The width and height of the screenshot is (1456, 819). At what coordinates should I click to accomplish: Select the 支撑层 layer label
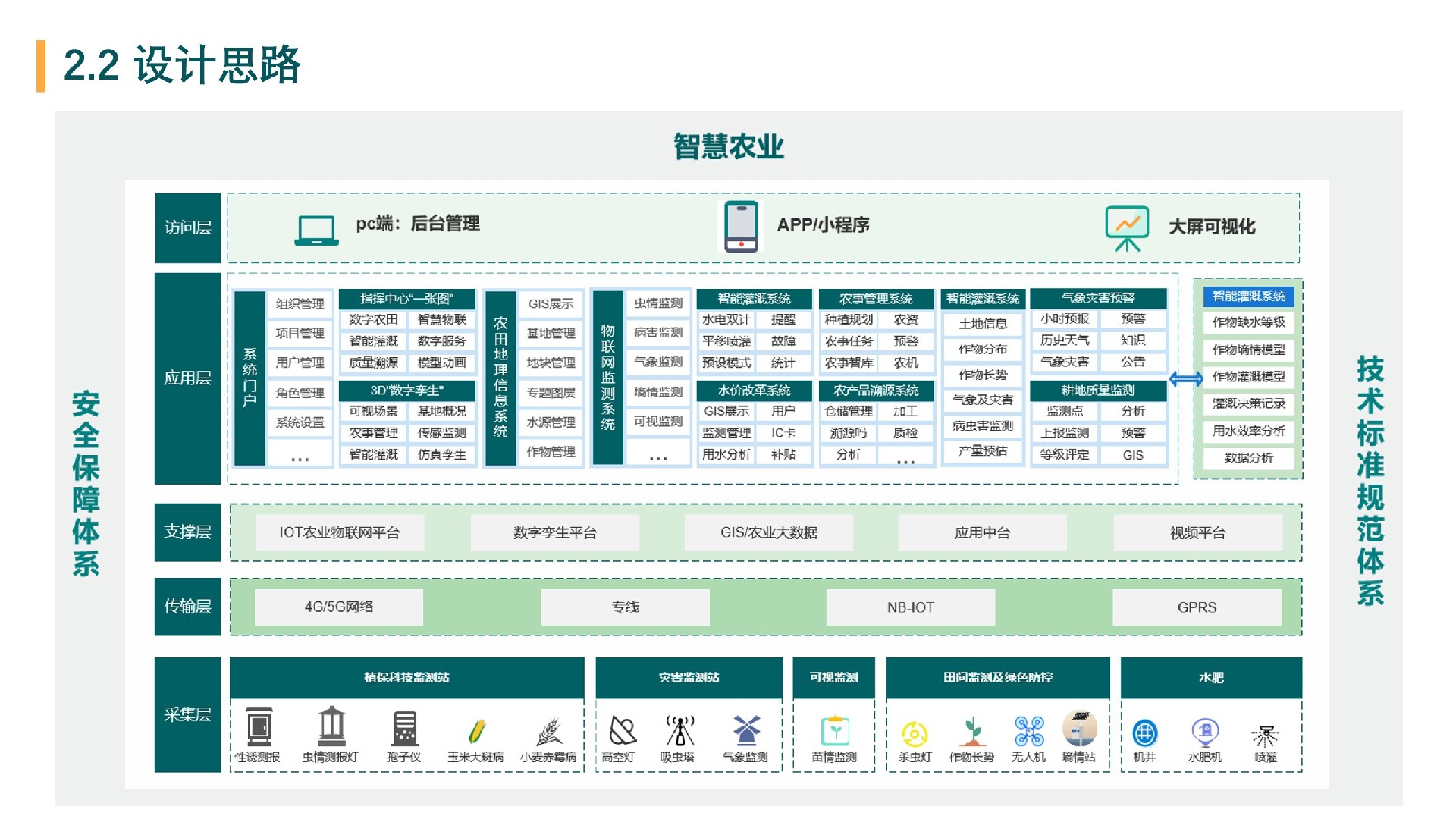pos(187,532)
